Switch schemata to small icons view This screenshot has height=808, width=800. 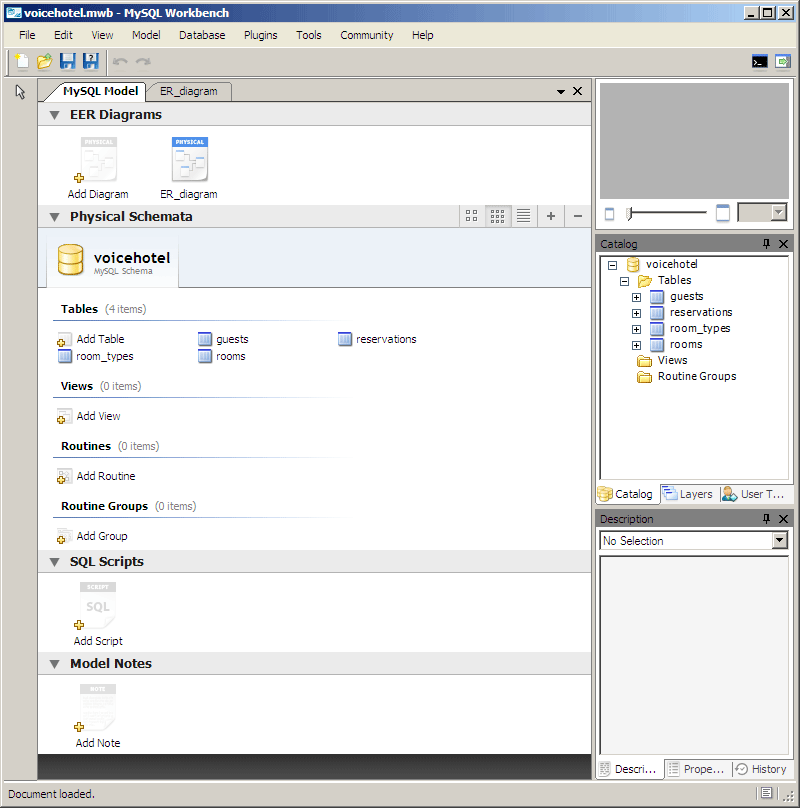(x=497, y=216)
